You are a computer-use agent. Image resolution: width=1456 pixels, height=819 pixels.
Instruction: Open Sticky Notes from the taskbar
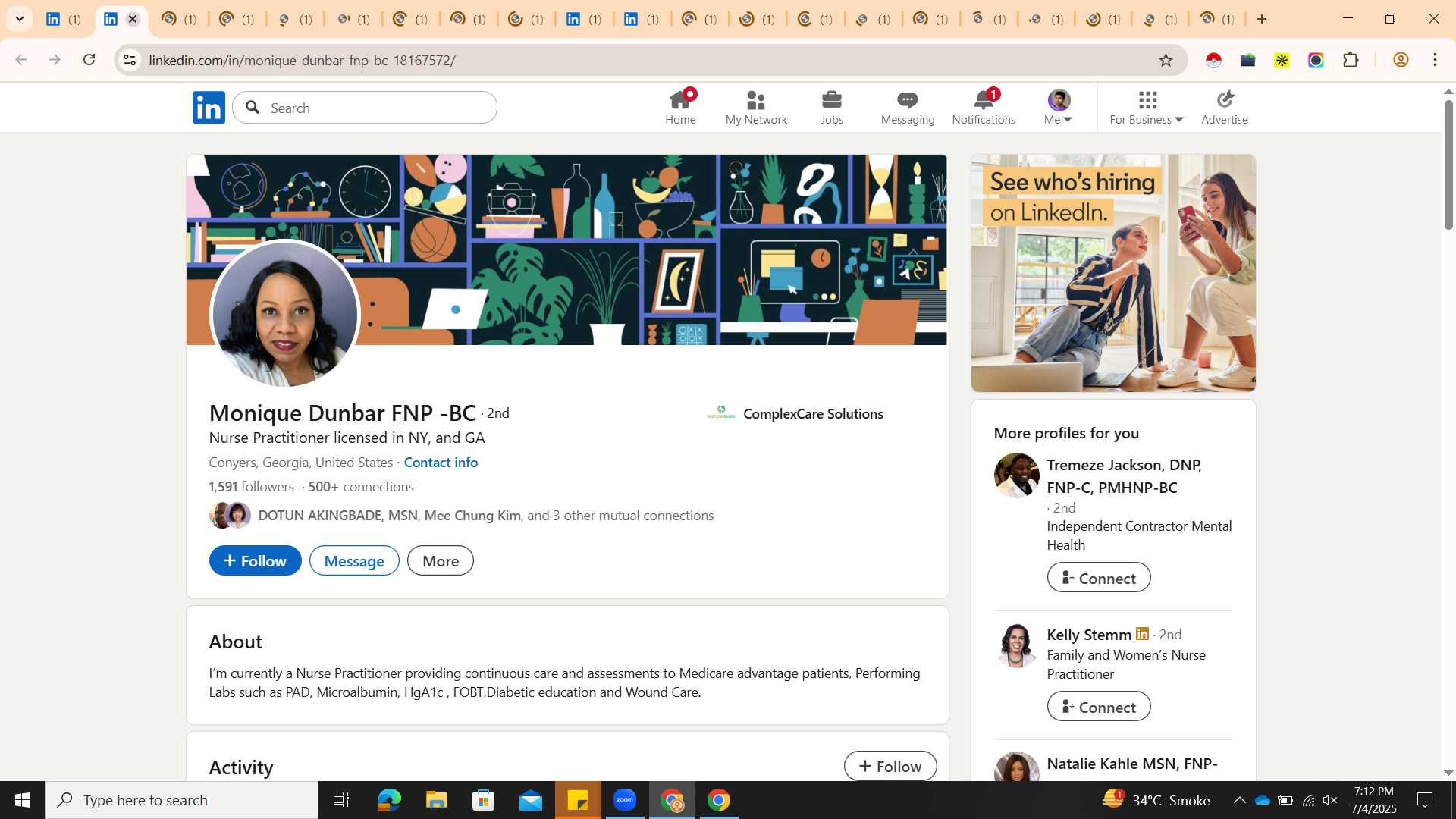(578, 800)
